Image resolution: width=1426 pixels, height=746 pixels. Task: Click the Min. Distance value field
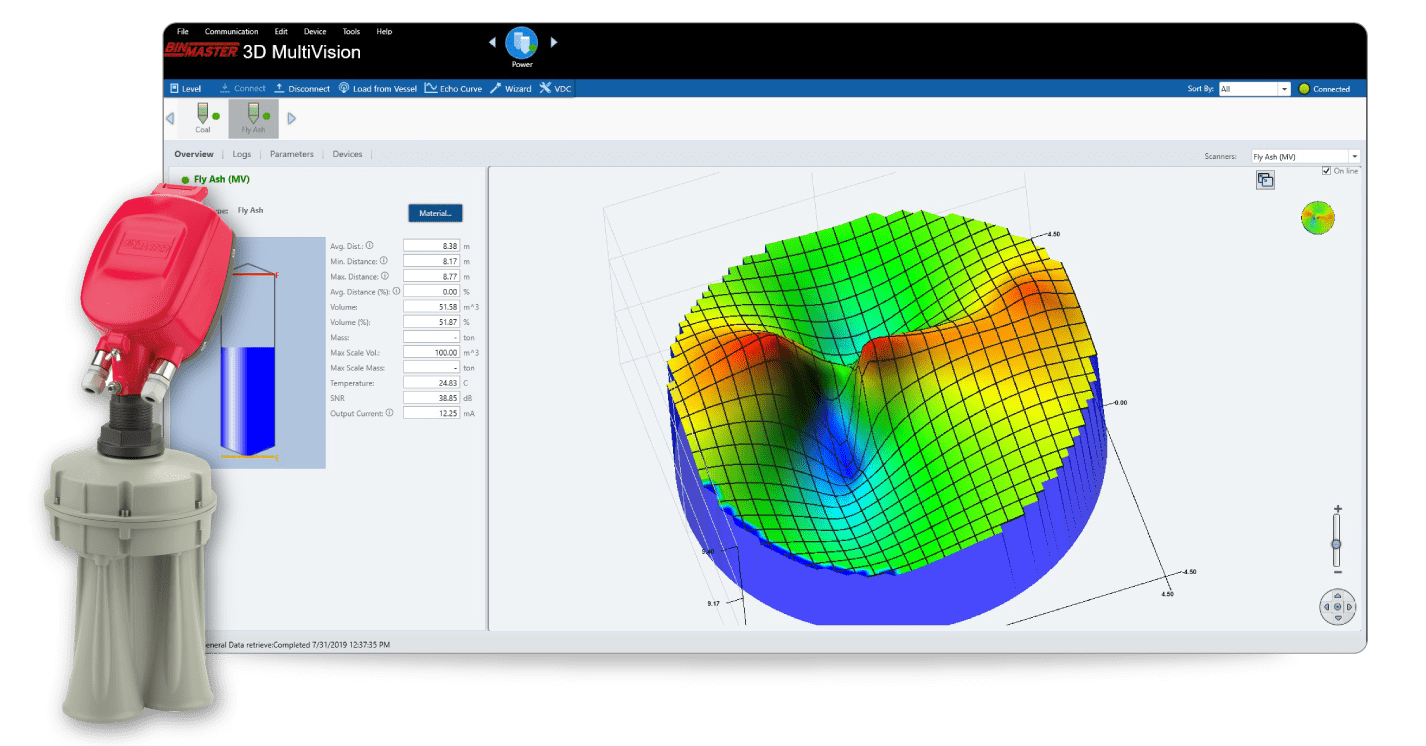[x=431, y=261]
